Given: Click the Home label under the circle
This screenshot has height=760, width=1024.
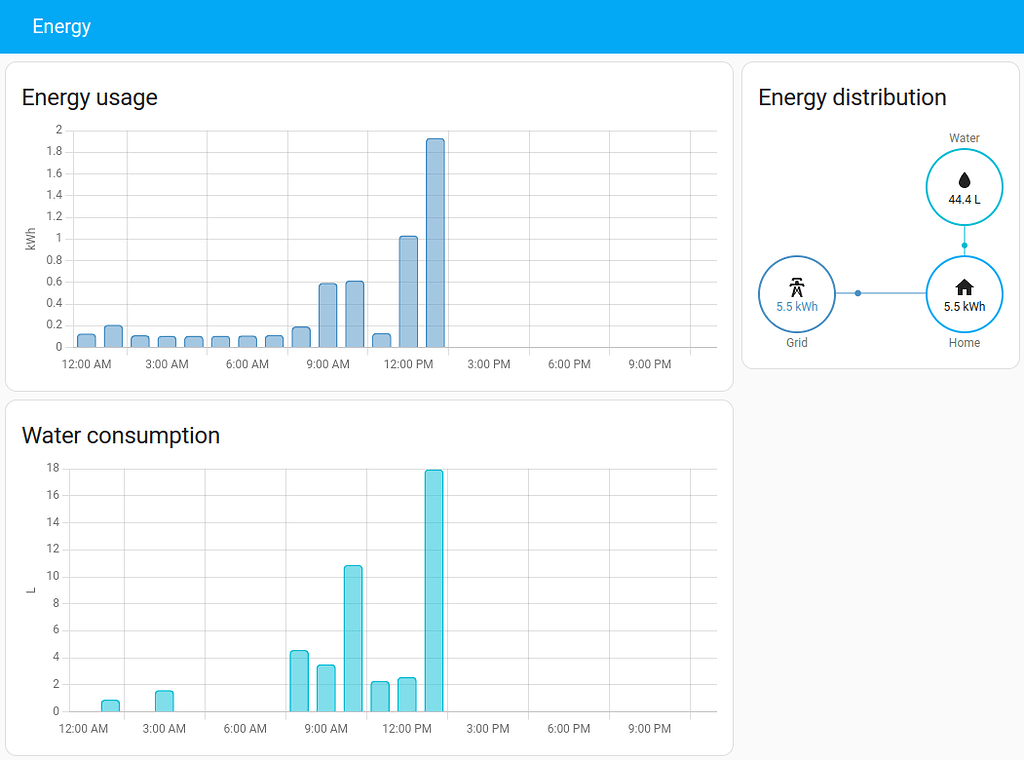Looking at the screenshot, I should tap(964, 343).
